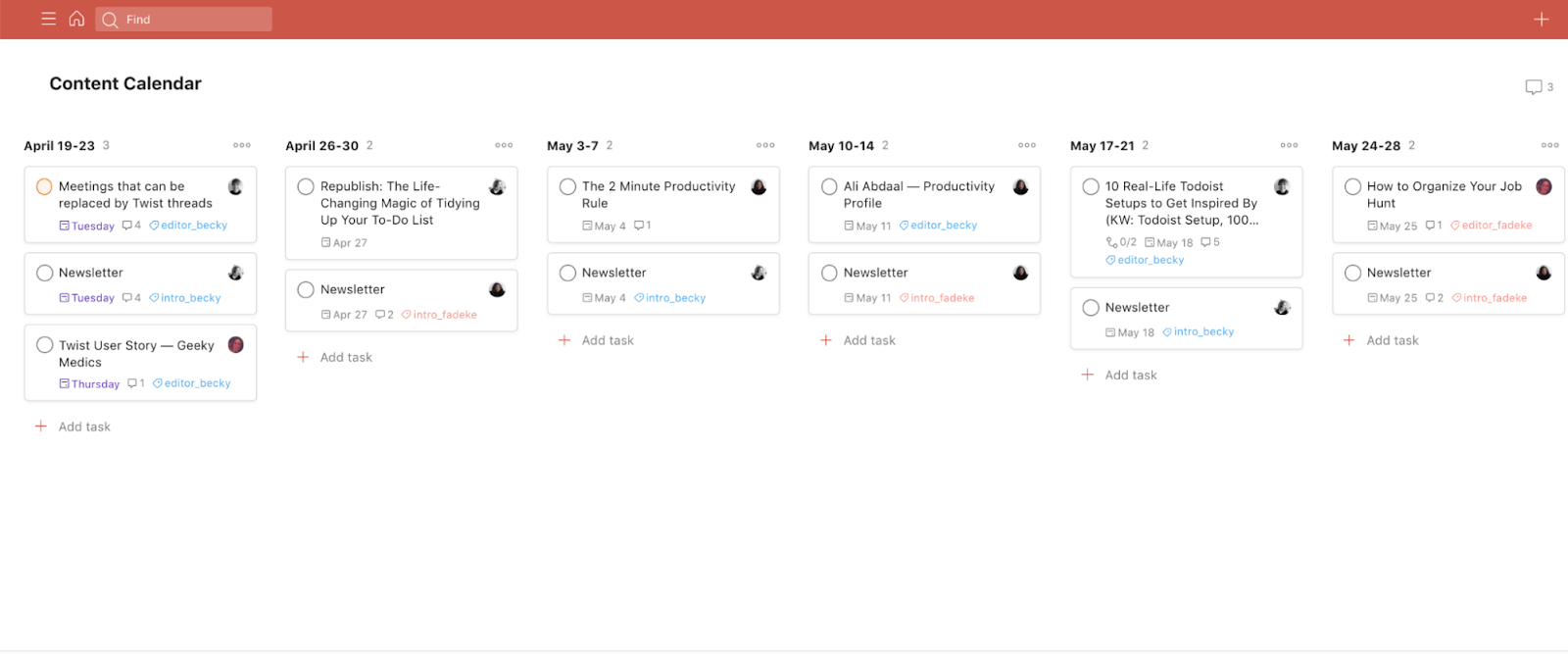The image size is (1568, 654).
Task: Go to Home via house icon
Action: [x=76, y=19]
